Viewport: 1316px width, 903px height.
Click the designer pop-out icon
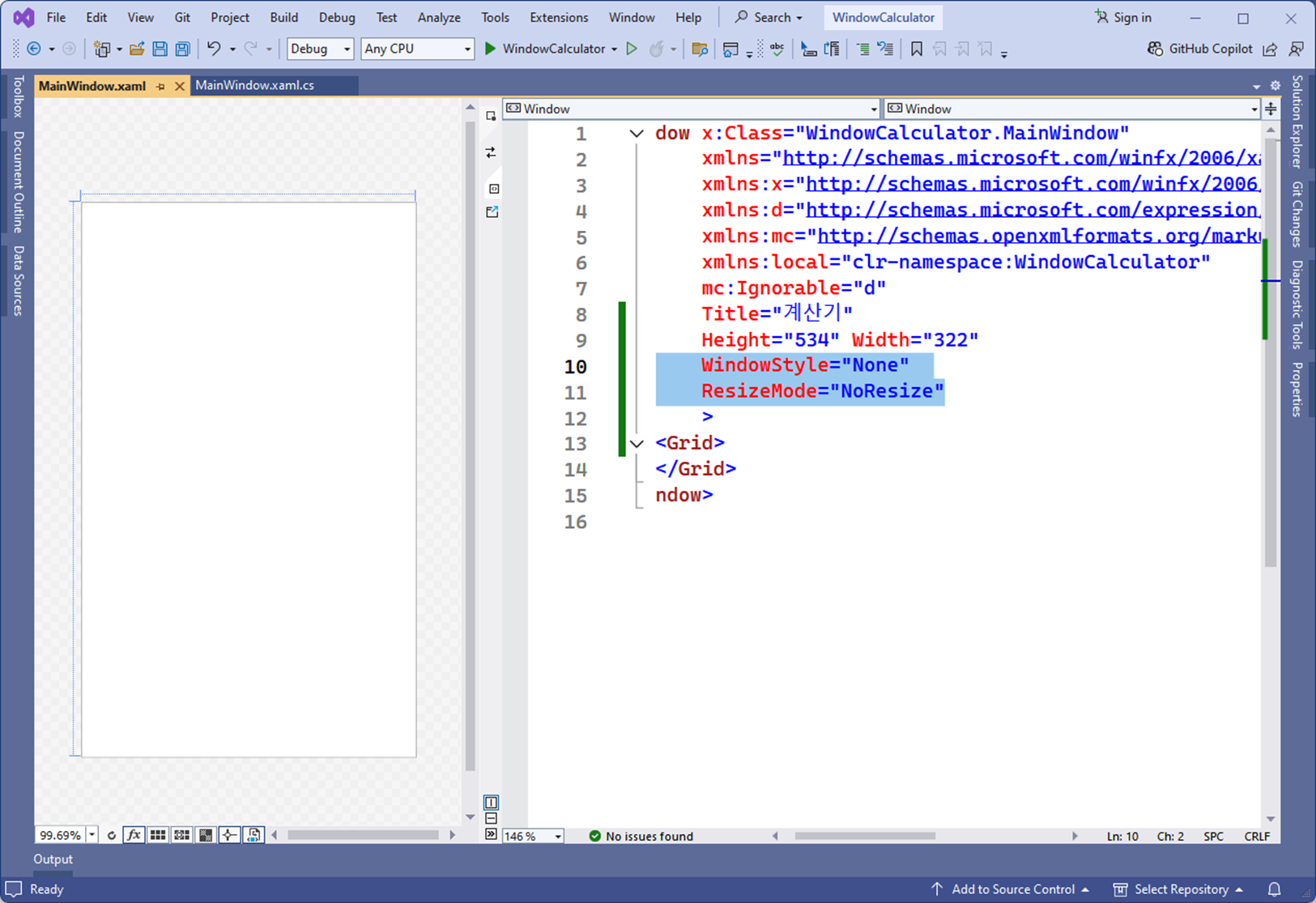pyautogui.click(x=492, y=212)
